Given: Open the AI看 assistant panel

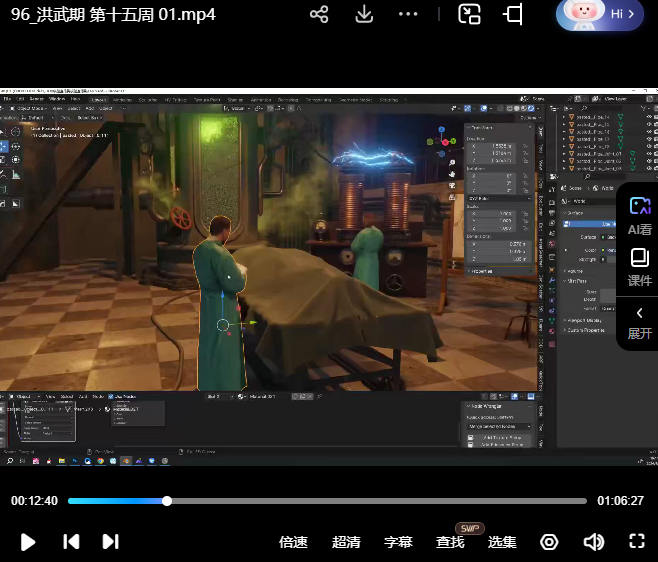Looking at the screenshot, I should 639,214.
